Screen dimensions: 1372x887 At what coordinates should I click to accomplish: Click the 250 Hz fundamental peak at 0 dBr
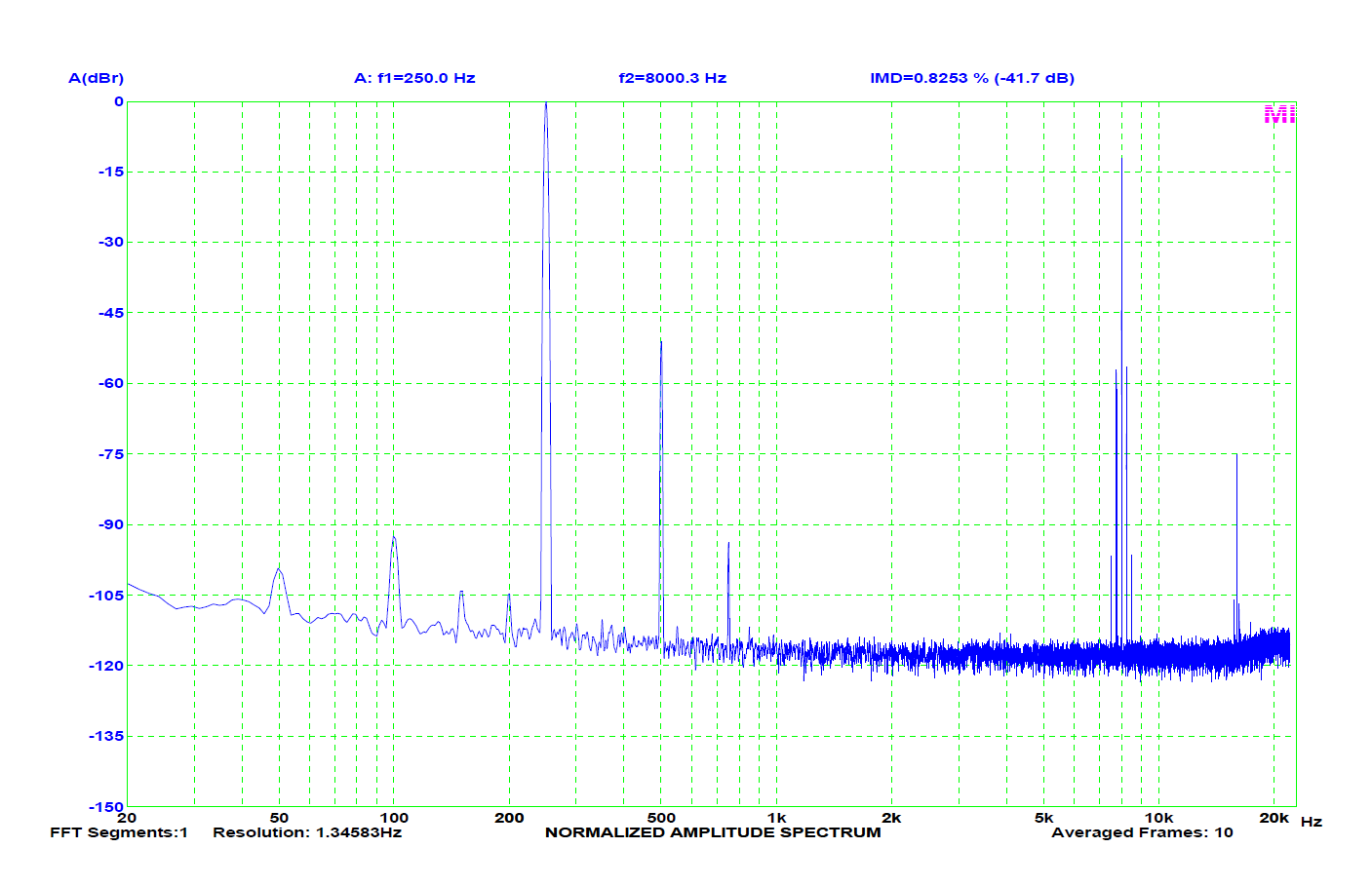(x=546, y=105)
